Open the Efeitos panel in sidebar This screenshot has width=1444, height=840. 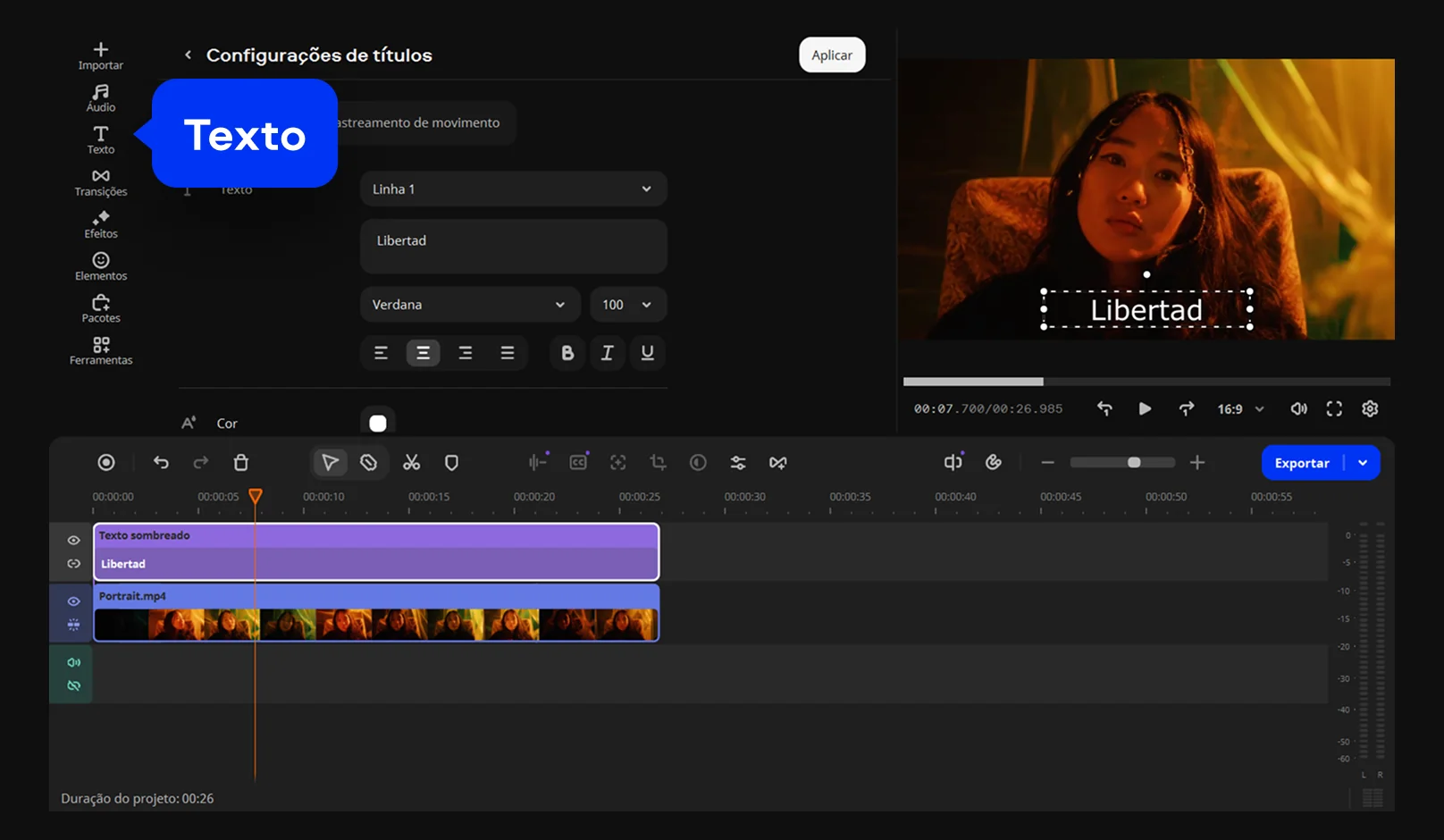[x=101, y=224]
